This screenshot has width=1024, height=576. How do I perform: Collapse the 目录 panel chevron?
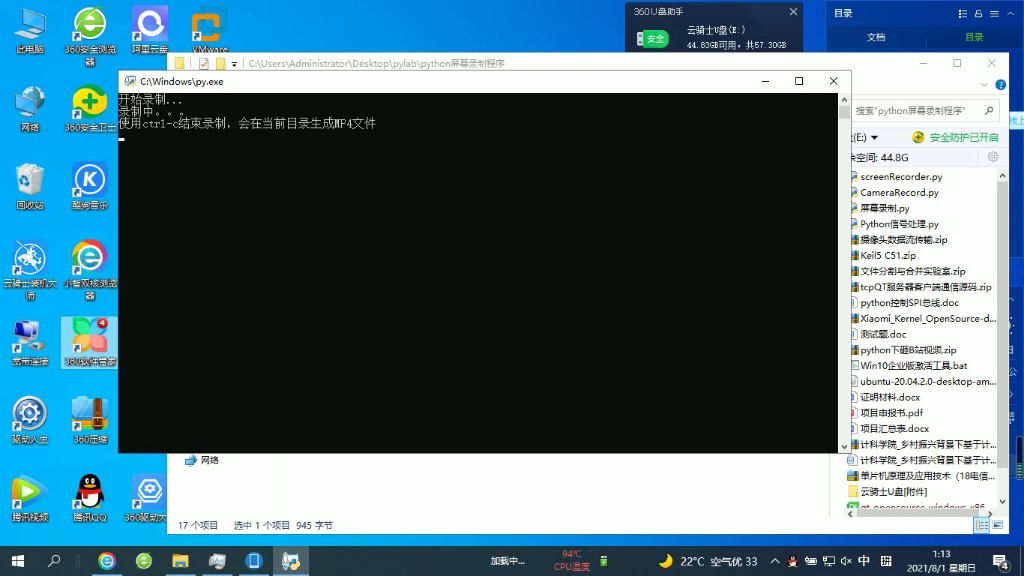[1010, 14]
